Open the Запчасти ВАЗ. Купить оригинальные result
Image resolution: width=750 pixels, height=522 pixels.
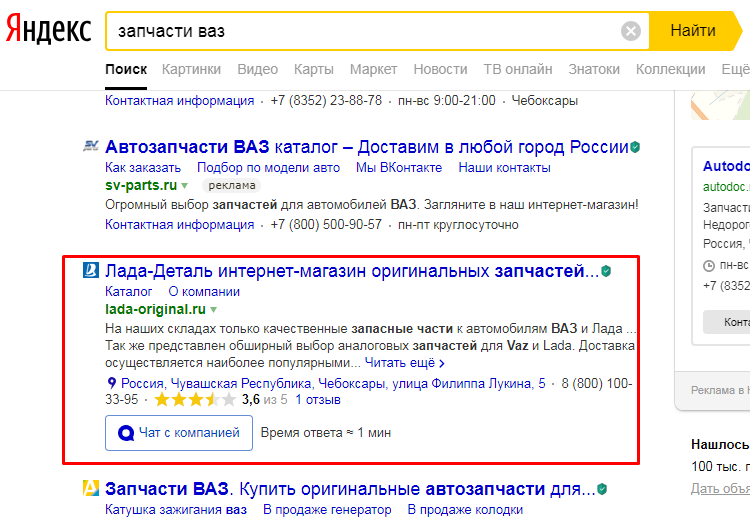tap(350, 489)
